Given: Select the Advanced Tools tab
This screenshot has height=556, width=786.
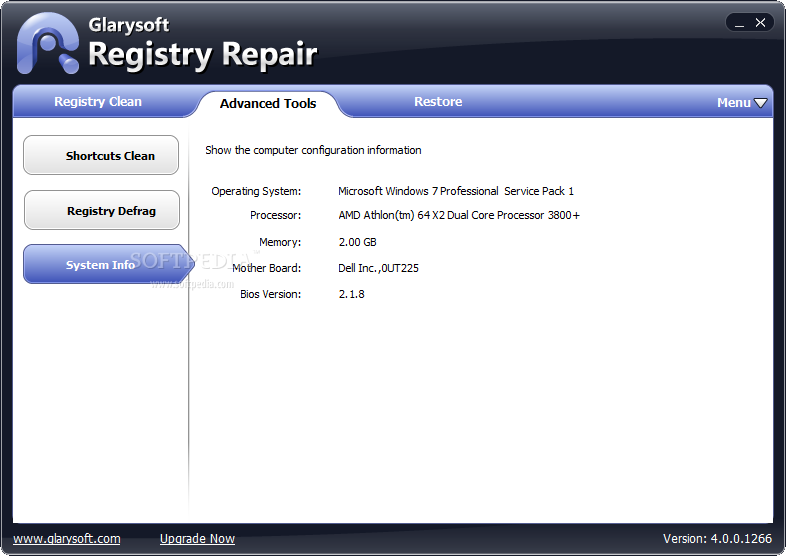Looking at the screenshot, I should [268, 104].
